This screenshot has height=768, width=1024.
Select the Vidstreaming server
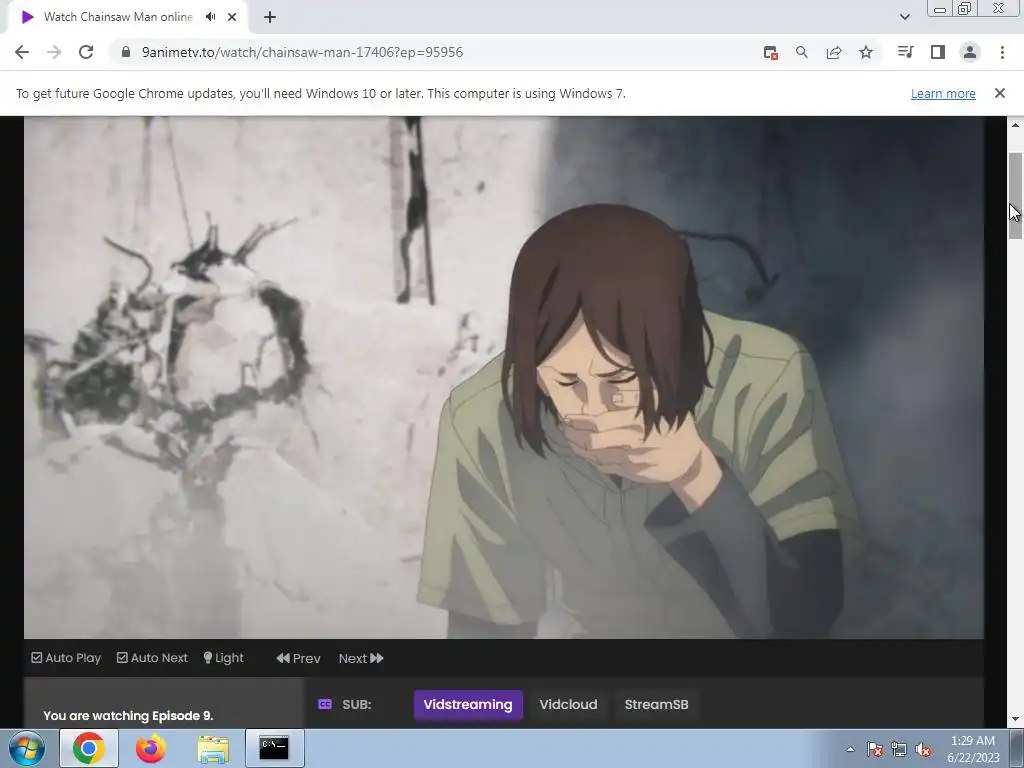pyautogui.click(x=468, y=705)
